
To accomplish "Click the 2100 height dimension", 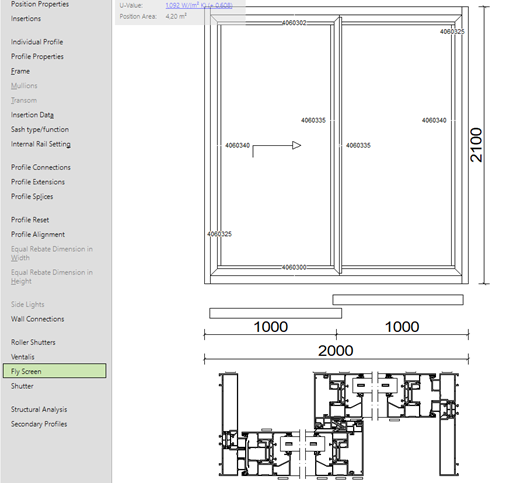I will (x=476, y=145).
